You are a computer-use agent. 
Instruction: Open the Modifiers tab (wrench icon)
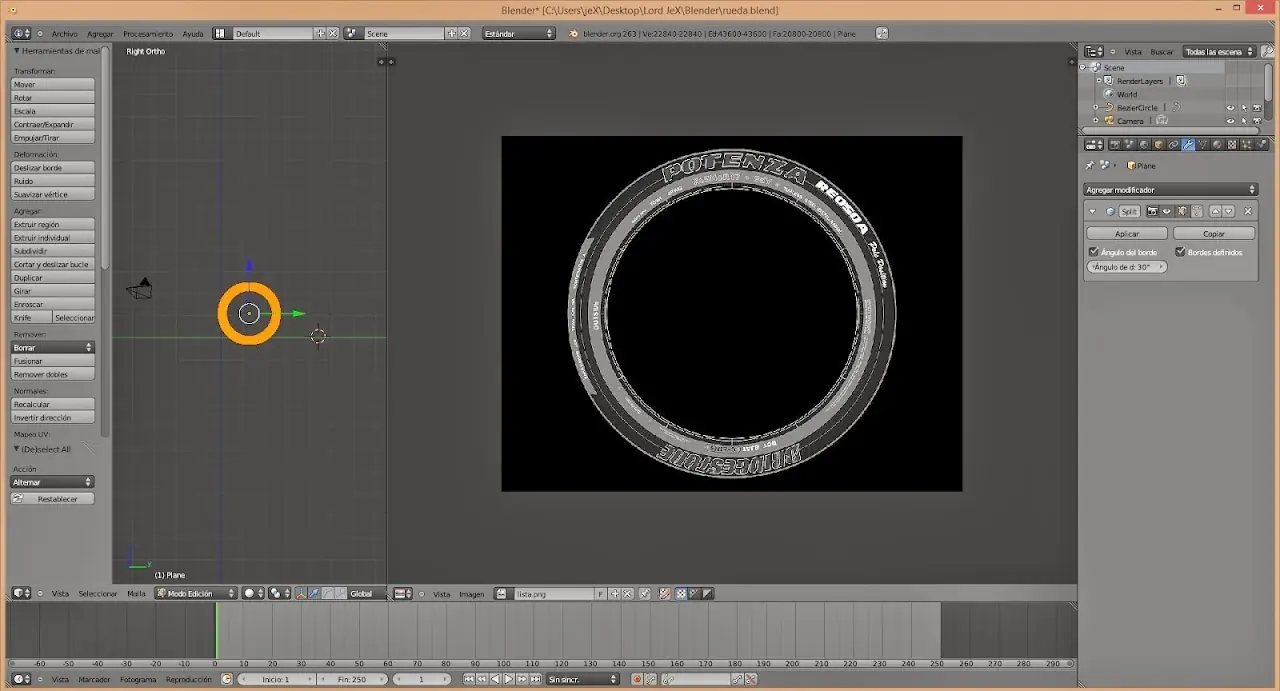pyautogui.click(x=1188, y=145)
